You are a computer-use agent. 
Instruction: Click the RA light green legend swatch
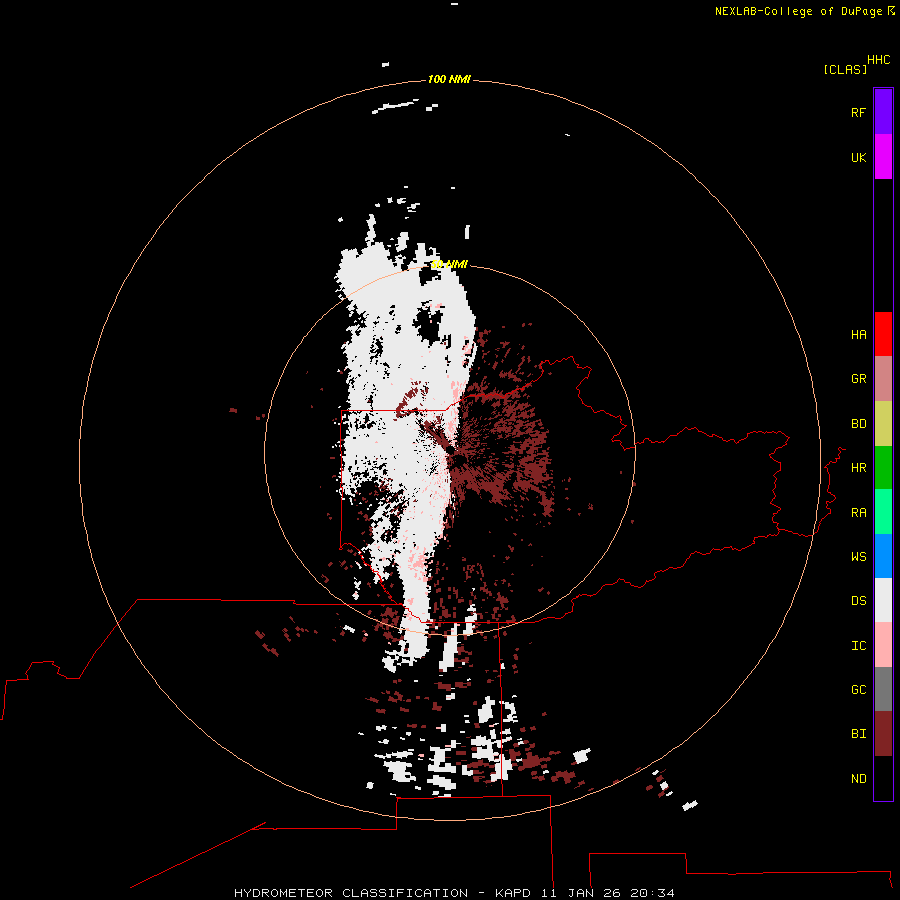[883, 512]
